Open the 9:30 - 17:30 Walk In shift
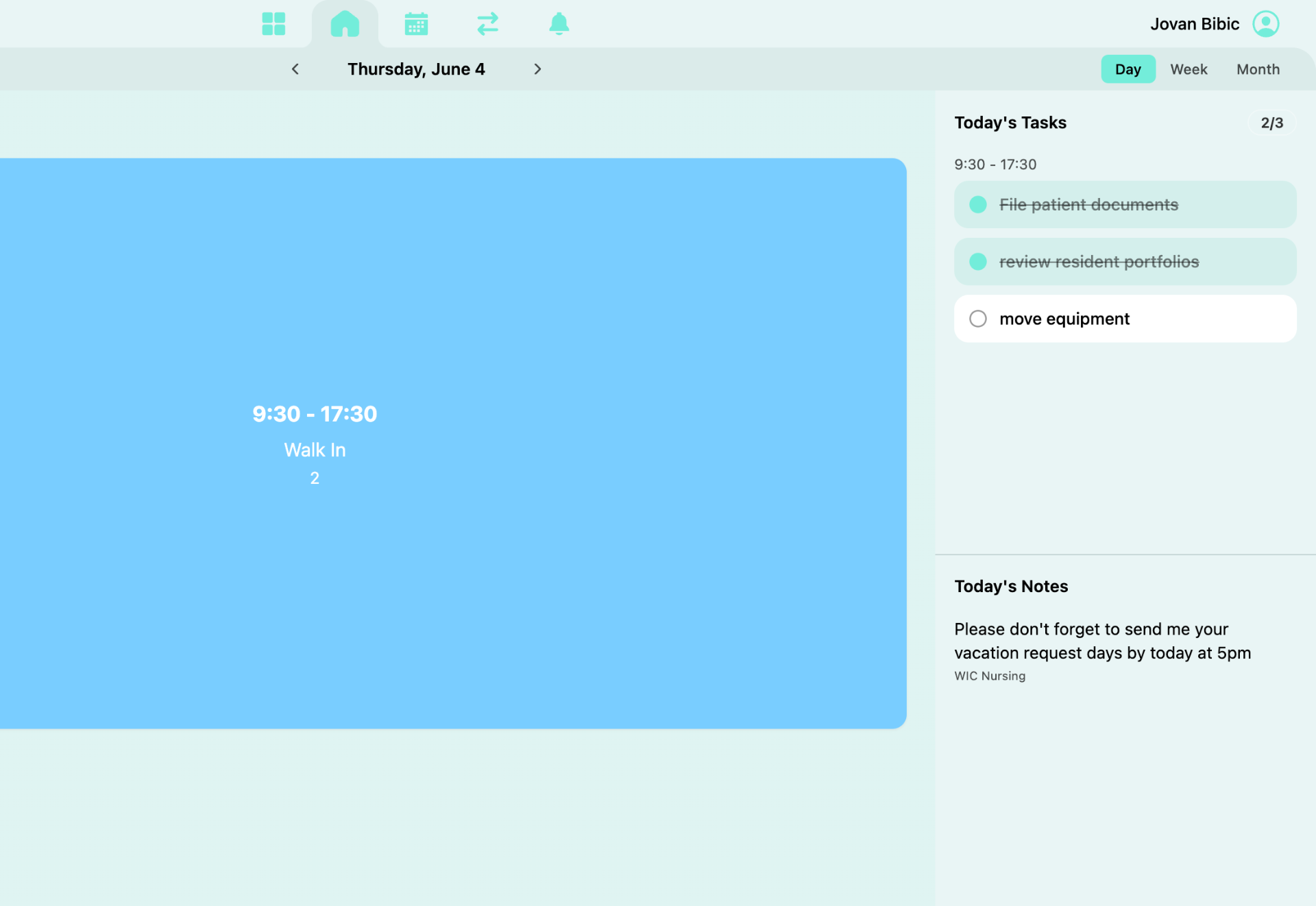Image resolution: width=1316 pixels, height=906 pixels. (x=453, y=443)
